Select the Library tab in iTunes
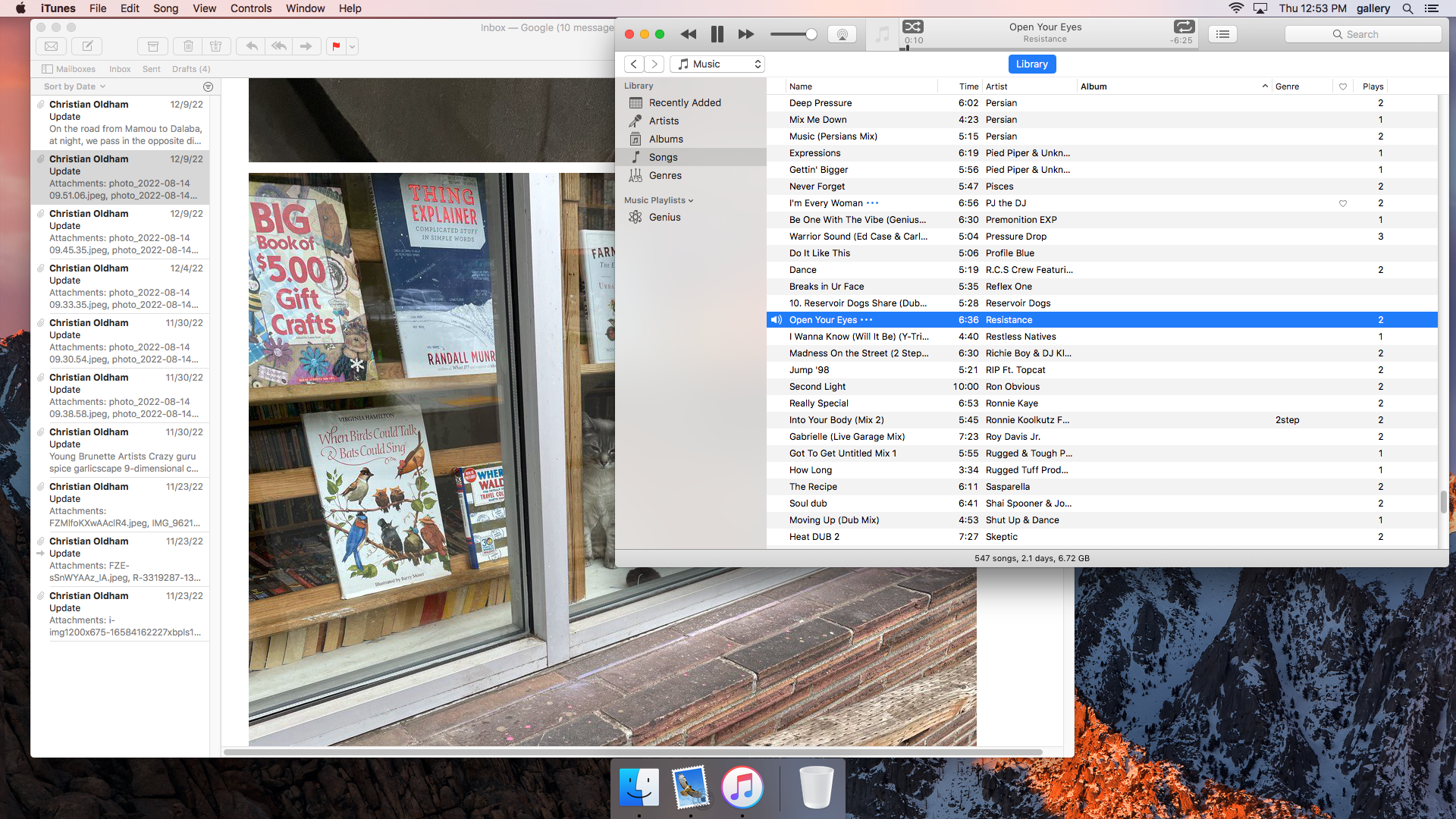Screen dimensions: 1456x819 [1031, 64]
